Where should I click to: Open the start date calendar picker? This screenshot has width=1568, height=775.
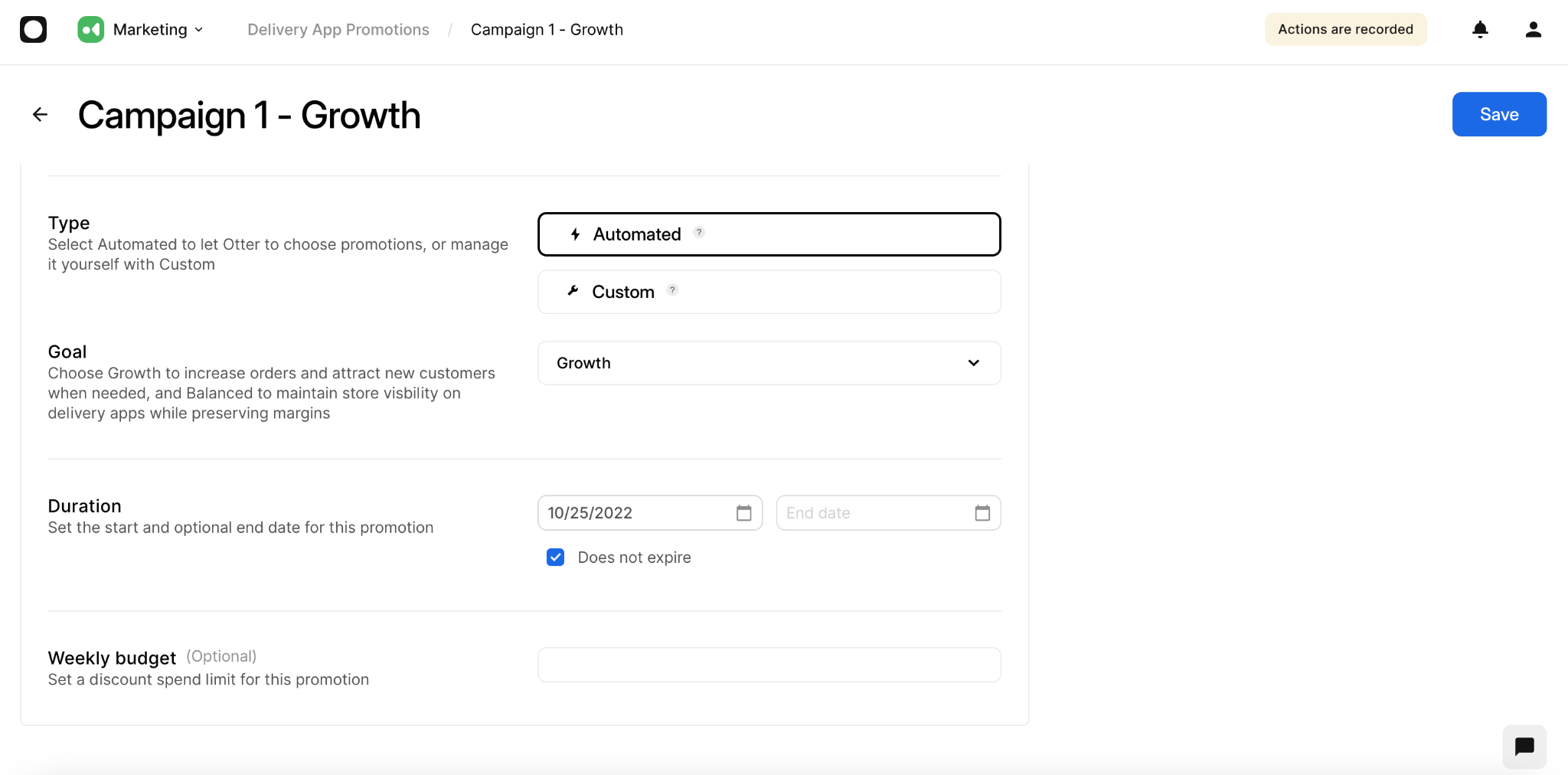tap(743, 513)
